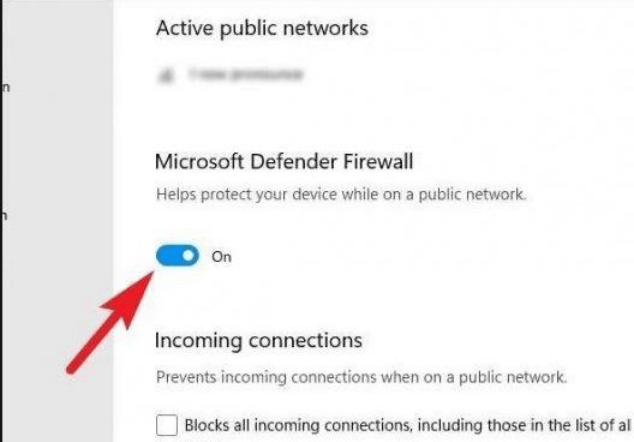Image resolution: width=634 pixels, height=442 pixels.
Task: Select the upper truncated item in left sidebar
Action: coord(6,87)
